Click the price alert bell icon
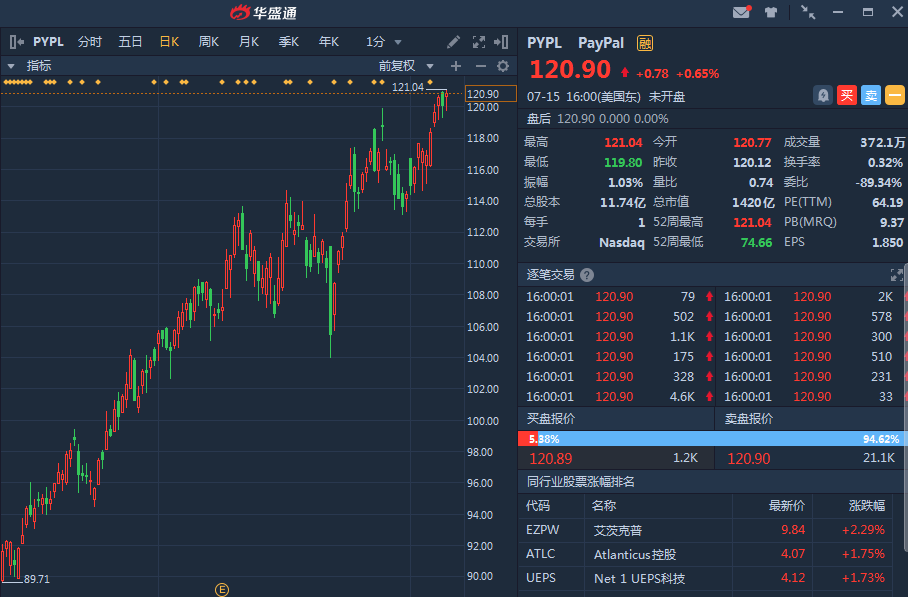Viewport: 908px width, 597px height. (x=823, y=95)
